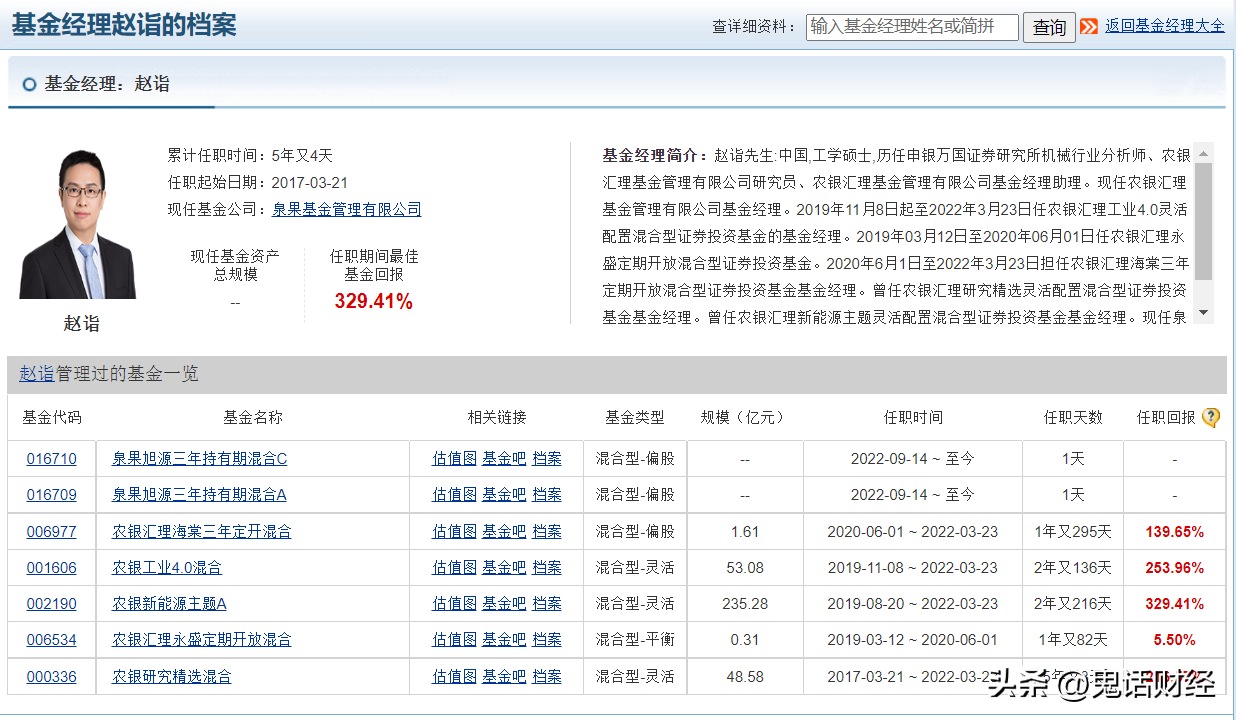Open 农银汇理永盛定期开放混合 fund link
1236x720 pixels.
pyautogui.click(x=202, y=640)
